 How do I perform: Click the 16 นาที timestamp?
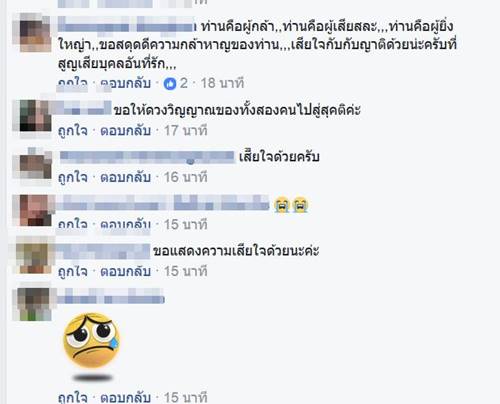coord(185,177)
